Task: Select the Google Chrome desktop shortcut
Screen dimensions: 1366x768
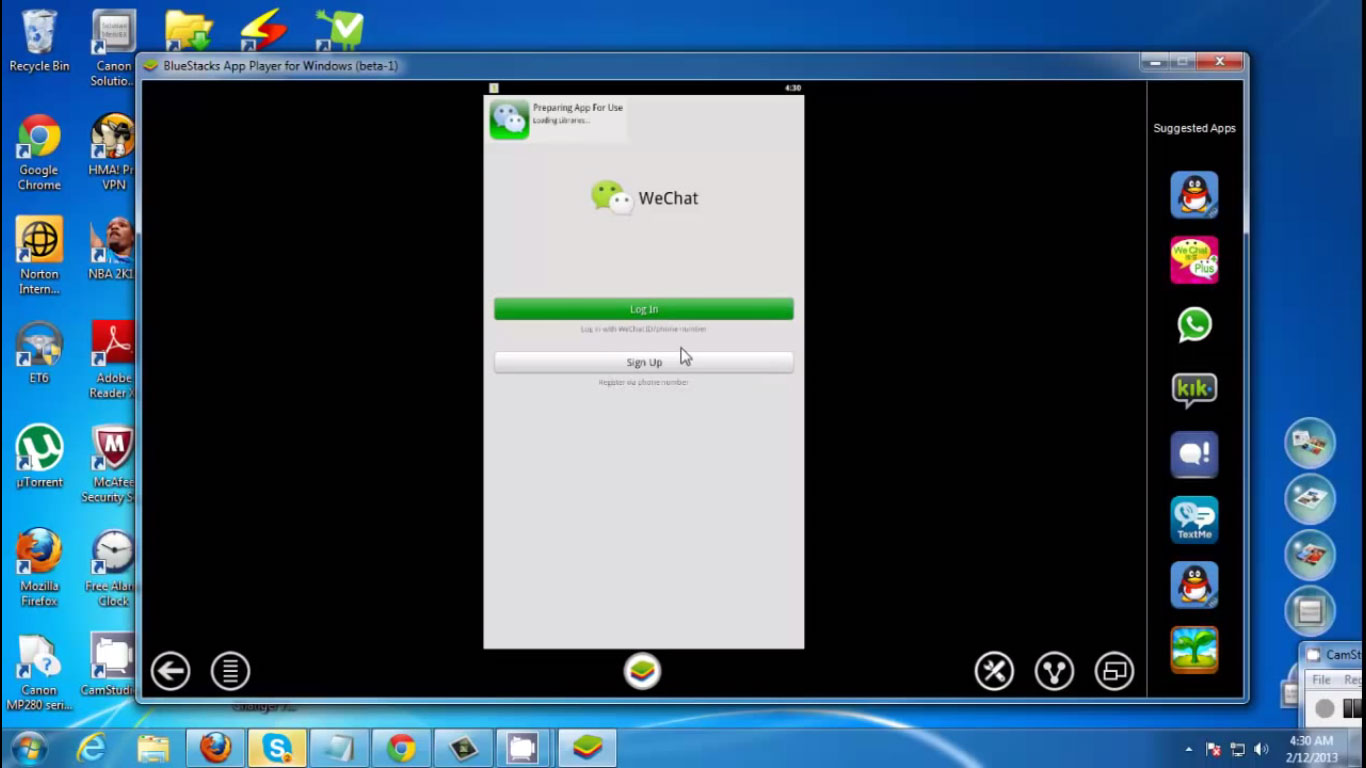Action: click(39, 152)
